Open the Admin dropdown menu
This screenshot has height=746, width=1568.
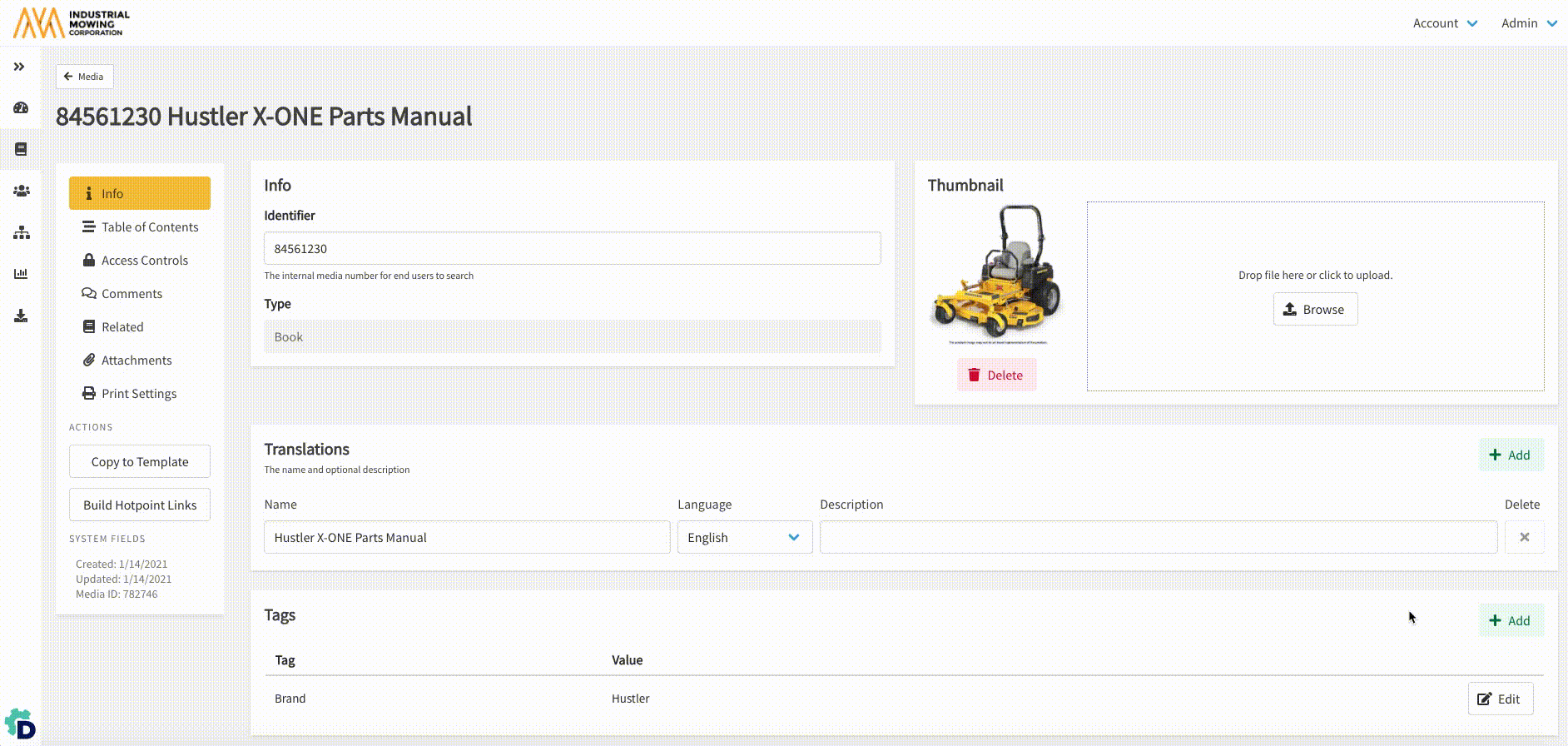click(1528, 23)
